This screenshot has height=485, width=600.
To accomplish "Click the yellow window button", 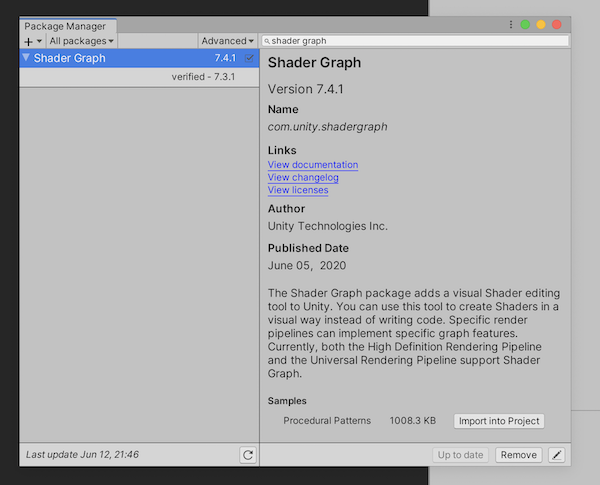I will point(541,24).
